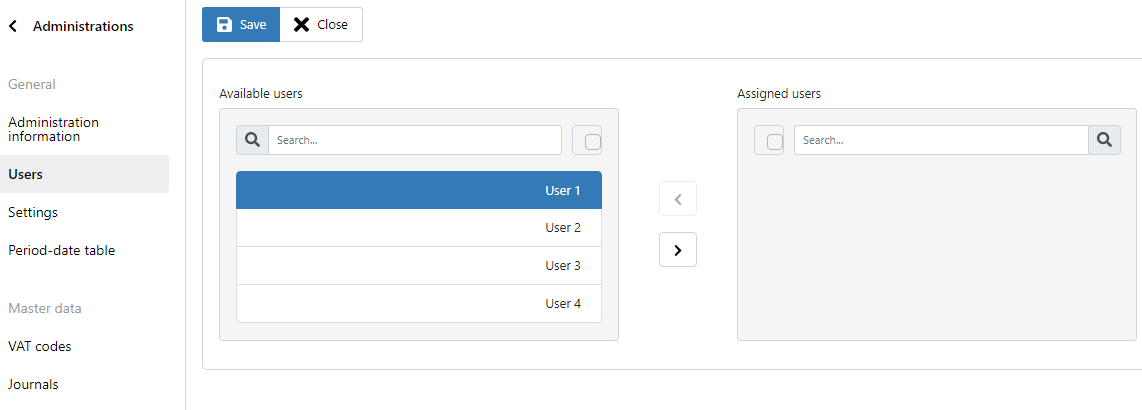
Task: Move selected user right with arrow button
Action: coord(678,250)
